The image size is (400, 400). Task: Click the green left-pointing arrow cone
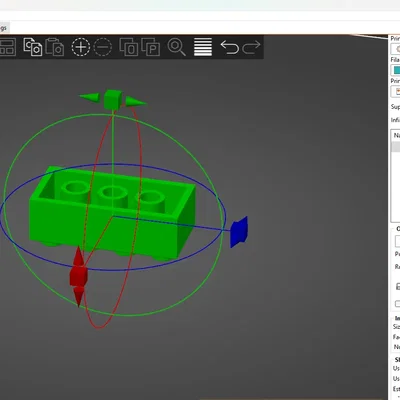coord(90,97)
